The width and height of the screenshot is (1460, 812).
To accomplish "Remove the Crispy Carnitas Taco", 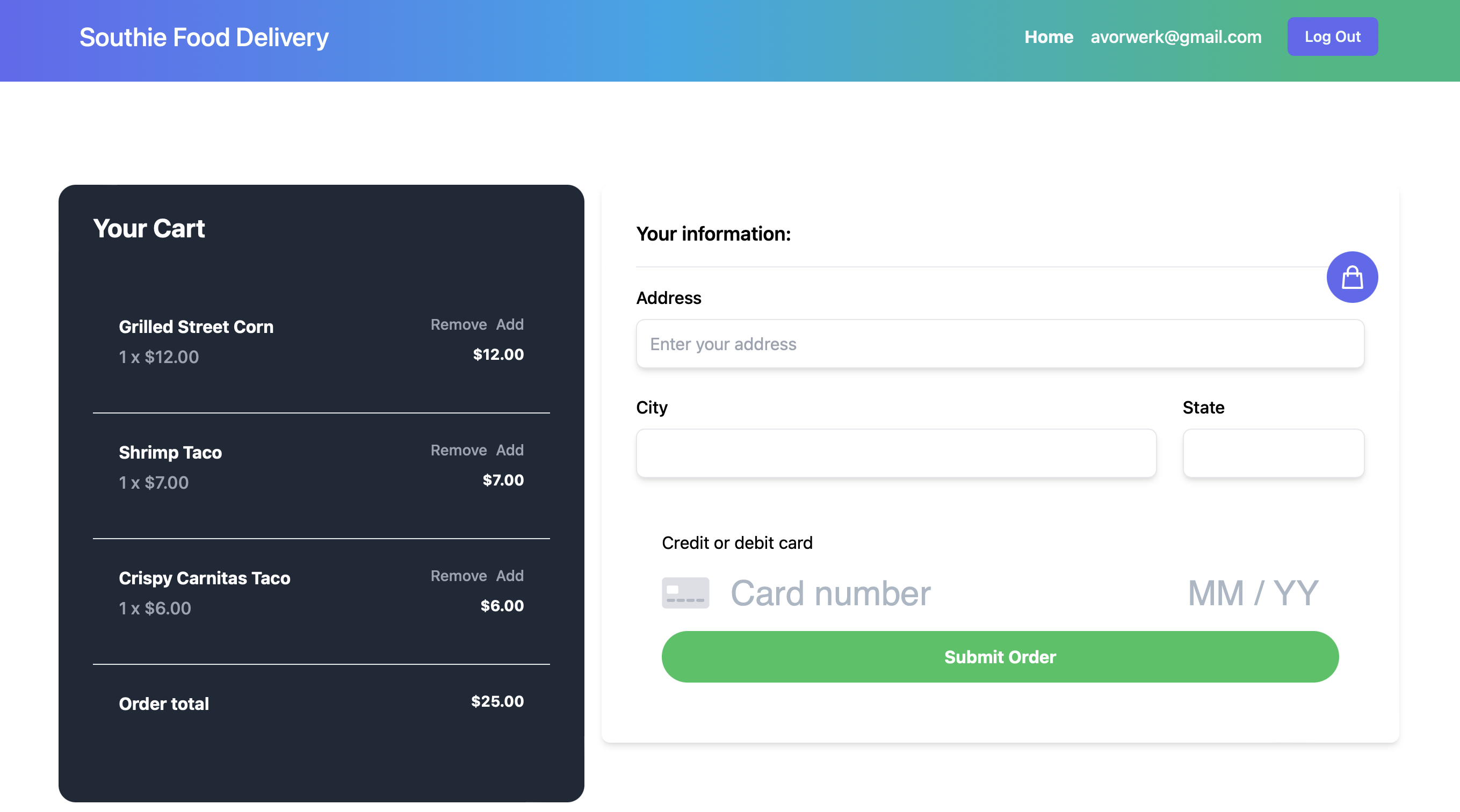I will 459,576.
